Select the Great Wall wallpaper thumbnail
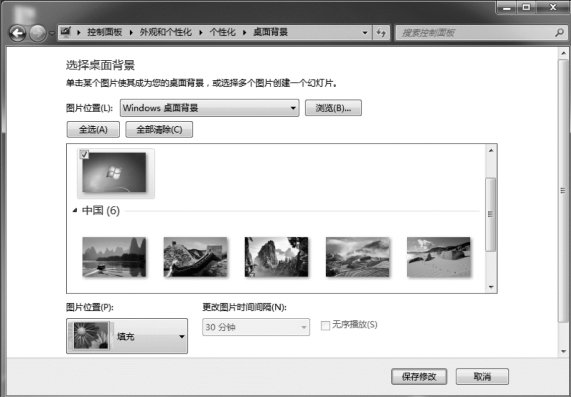This screenshot has width=571, height=397. click(196, 257)
